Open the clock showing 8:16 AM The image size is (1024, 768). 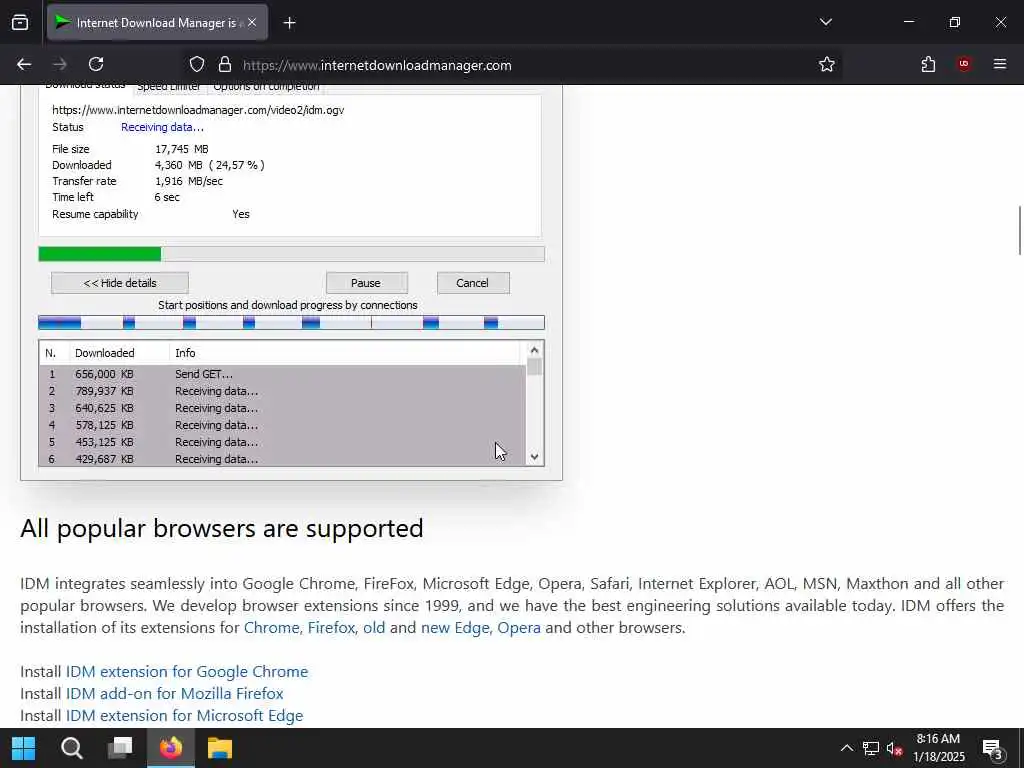tap(938, 748)
